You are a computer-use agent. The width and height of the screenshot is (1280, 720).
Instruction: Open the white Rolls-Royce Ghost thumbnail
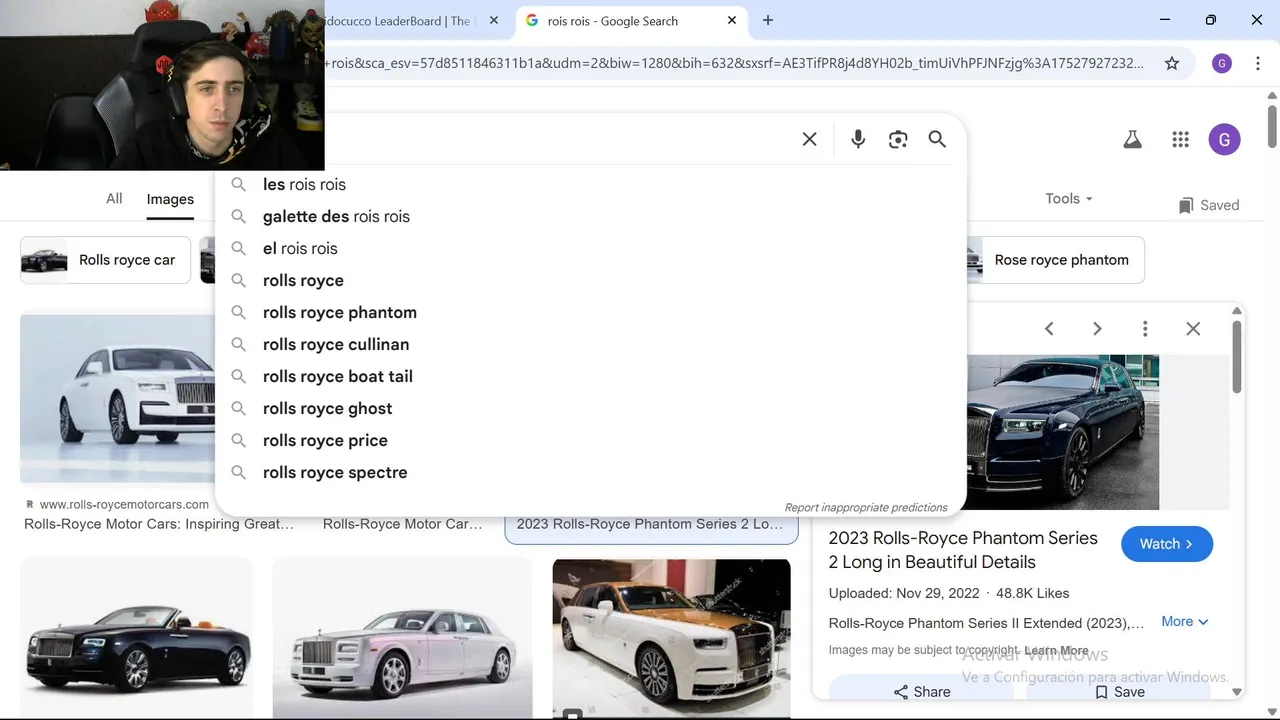pyautogui.click(x=118, y=398)
